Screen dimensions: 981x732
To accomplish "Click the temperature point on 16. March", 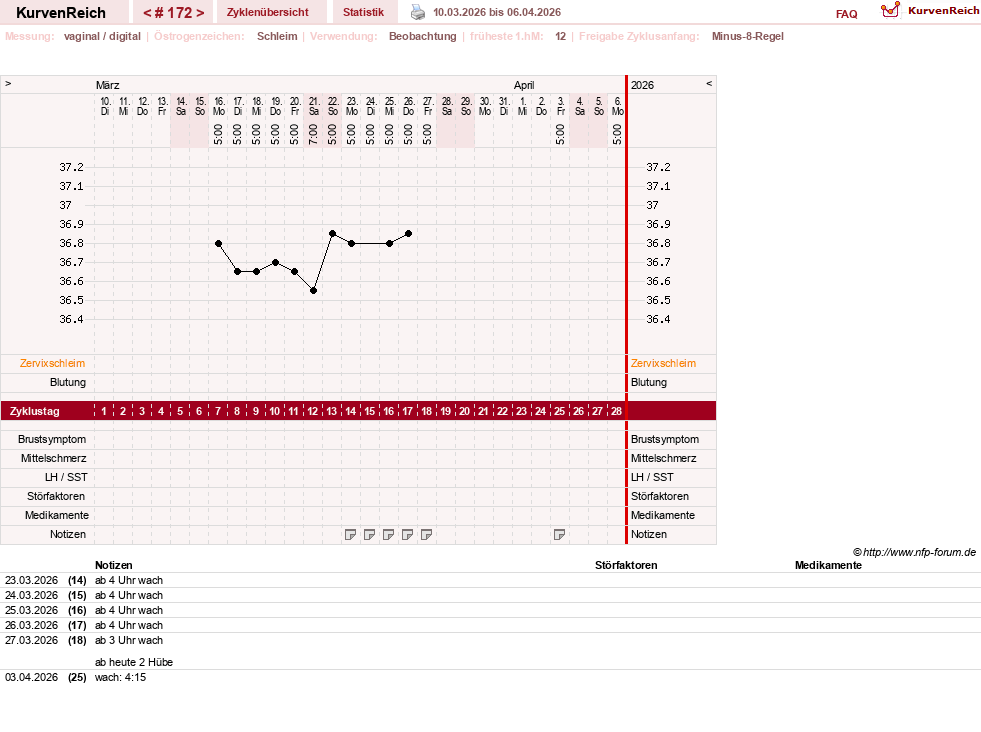I will pyautogui.click(x=218, y=243).
